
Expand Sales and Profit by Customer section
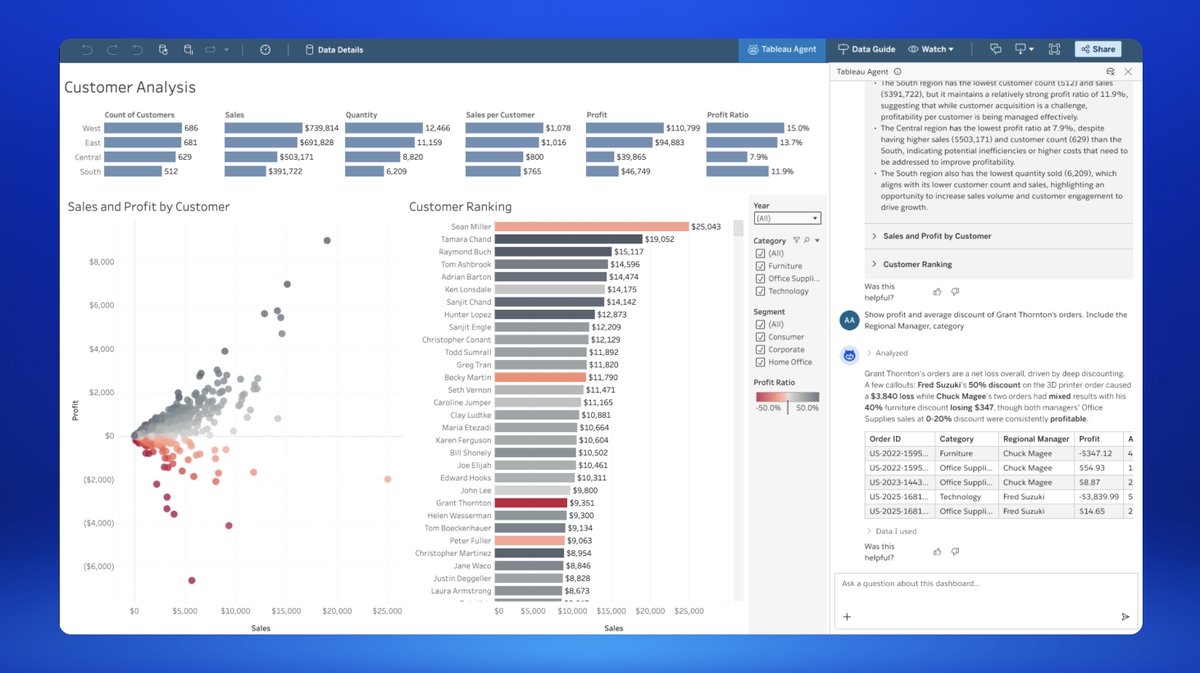pyautogui.click(x=998, y=236)
